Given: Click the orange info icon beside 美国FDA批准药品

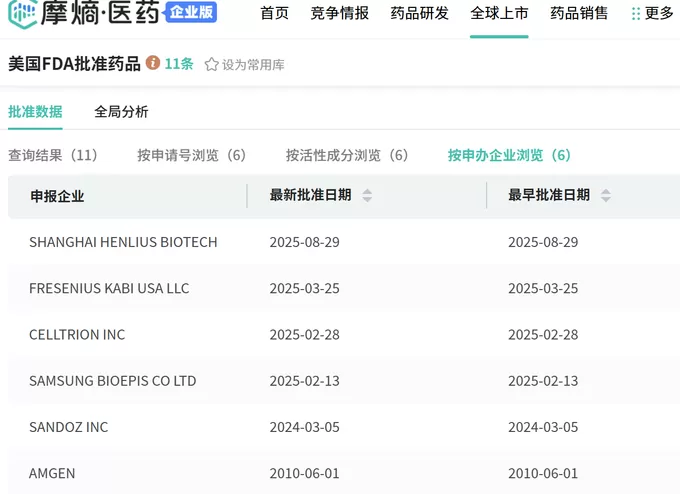Looking at the screenshot, I should (x=153, y=63).
